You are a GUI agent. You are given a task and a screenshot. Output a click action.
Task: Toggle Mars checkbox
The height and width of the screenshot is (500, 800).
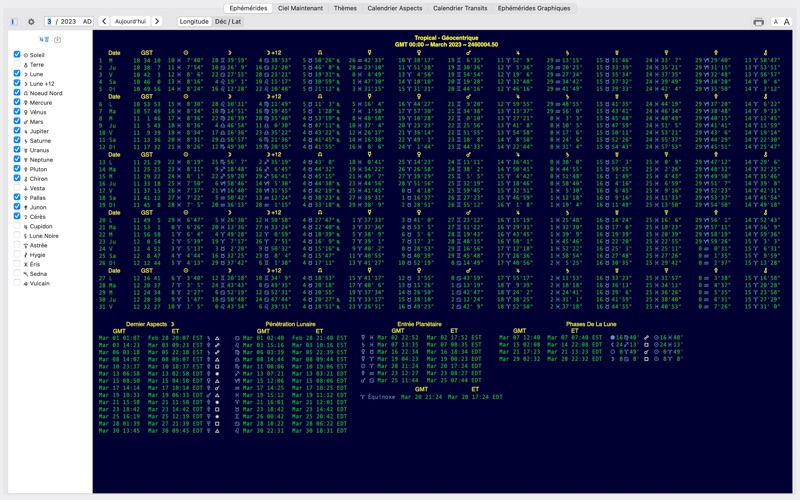pyautogui.click(x=17, y=121)
